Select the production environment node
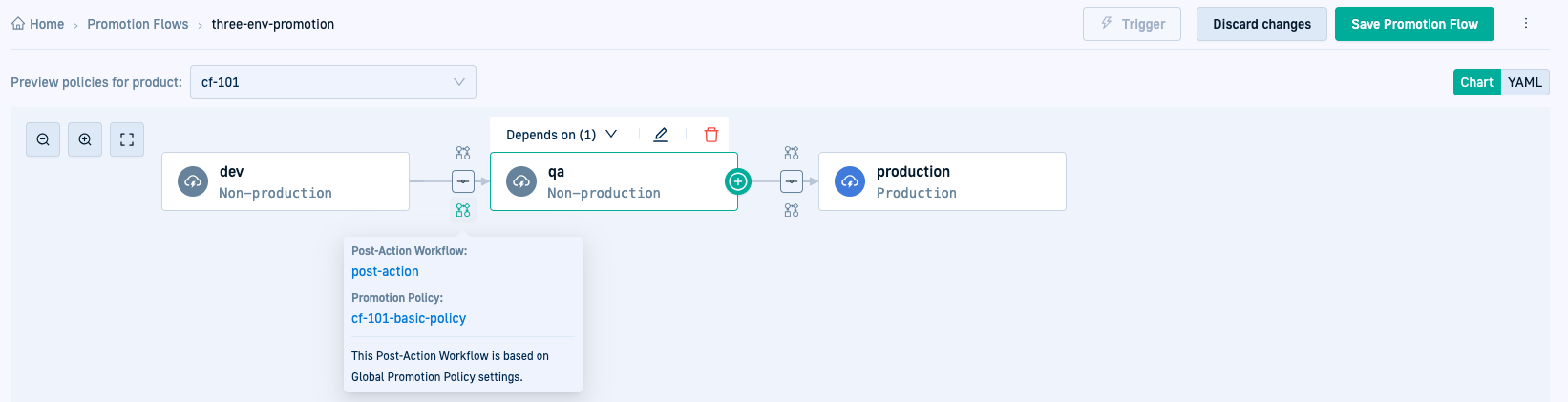Viewport: 1568px width, 402px height. tap(942, 181)
